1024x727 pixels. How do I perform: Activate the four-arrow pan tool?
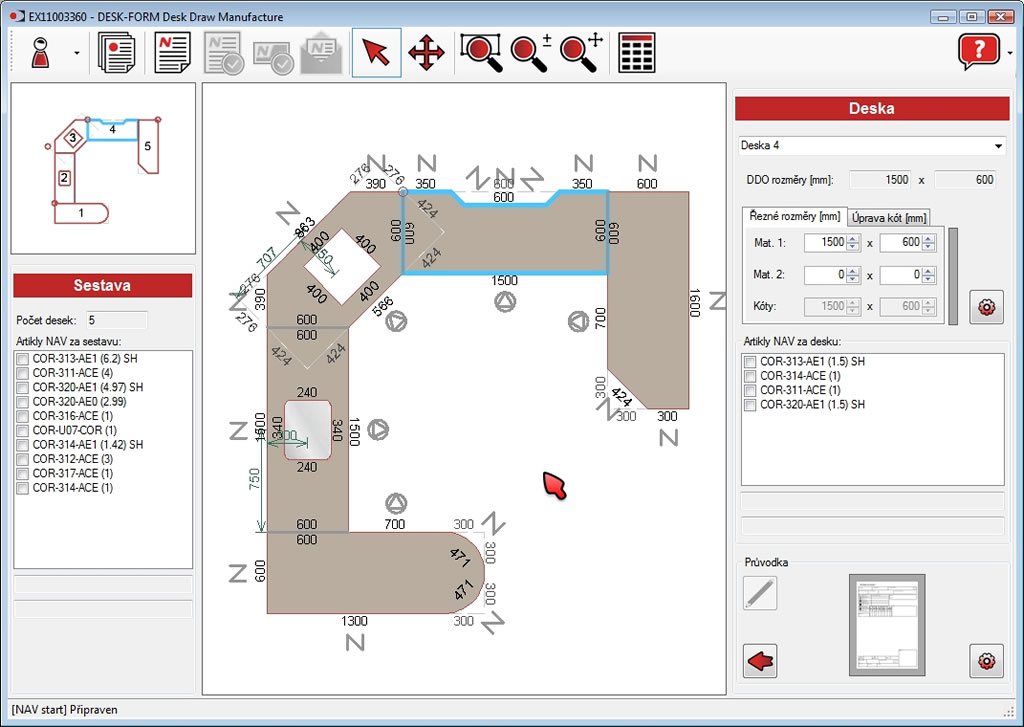pos(427,53)
